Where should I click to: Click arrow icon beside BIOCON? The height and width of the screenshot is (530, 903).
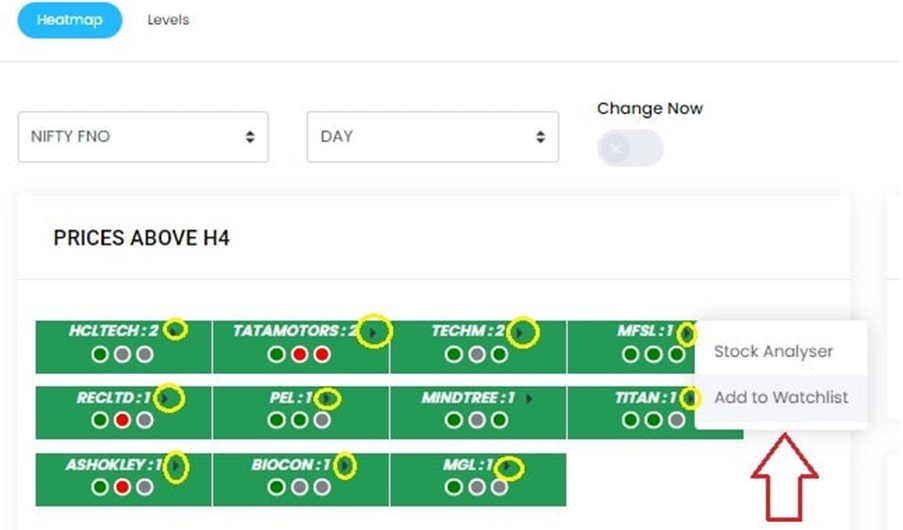pos(345,465)
